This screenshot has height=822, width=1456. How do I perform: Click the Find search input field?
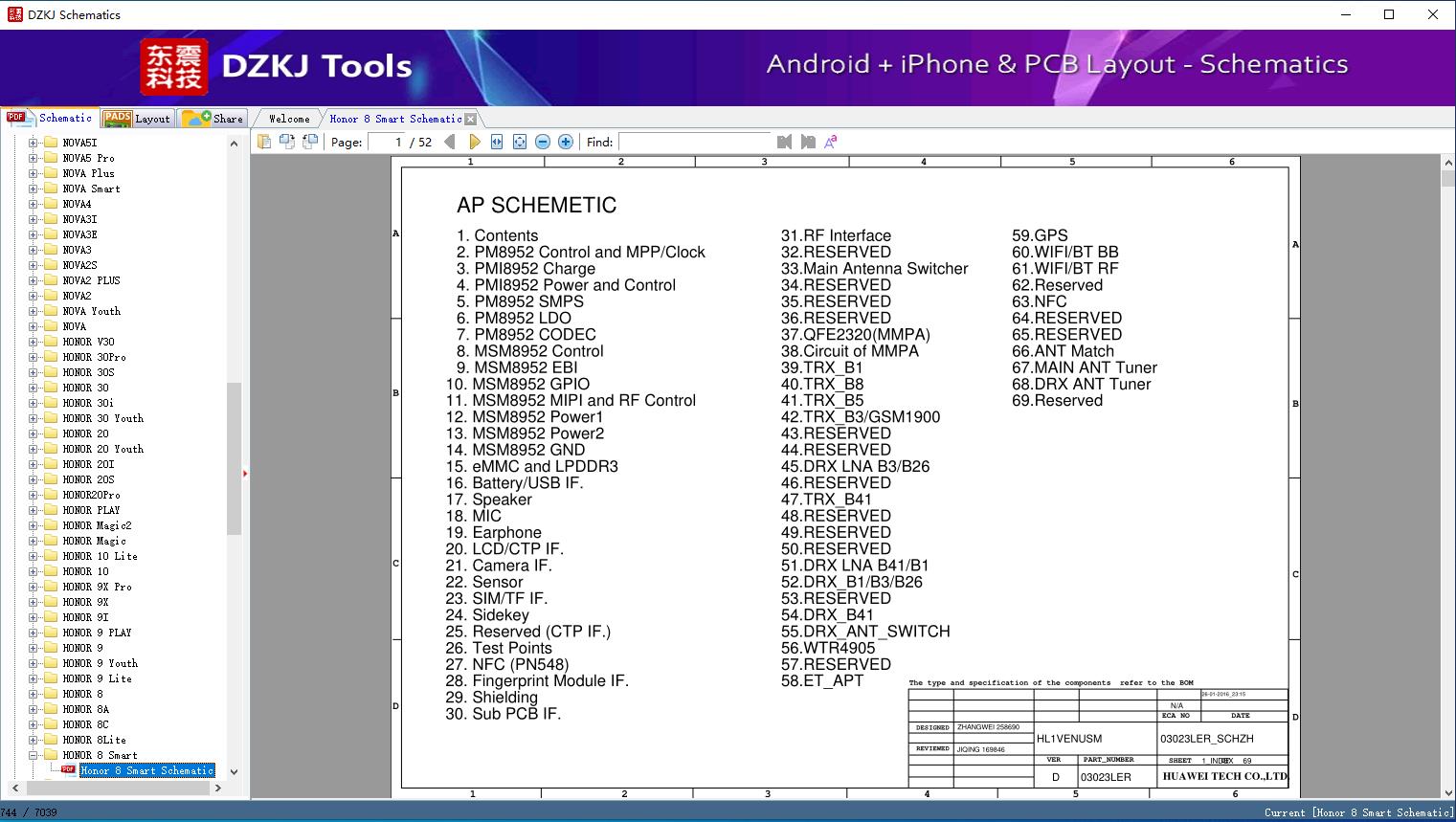tap(695, 142)
